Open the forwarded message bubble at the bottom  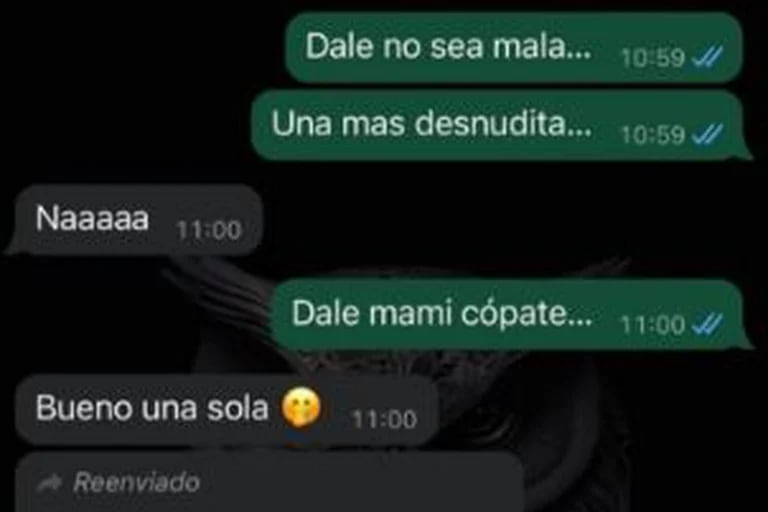270,483
